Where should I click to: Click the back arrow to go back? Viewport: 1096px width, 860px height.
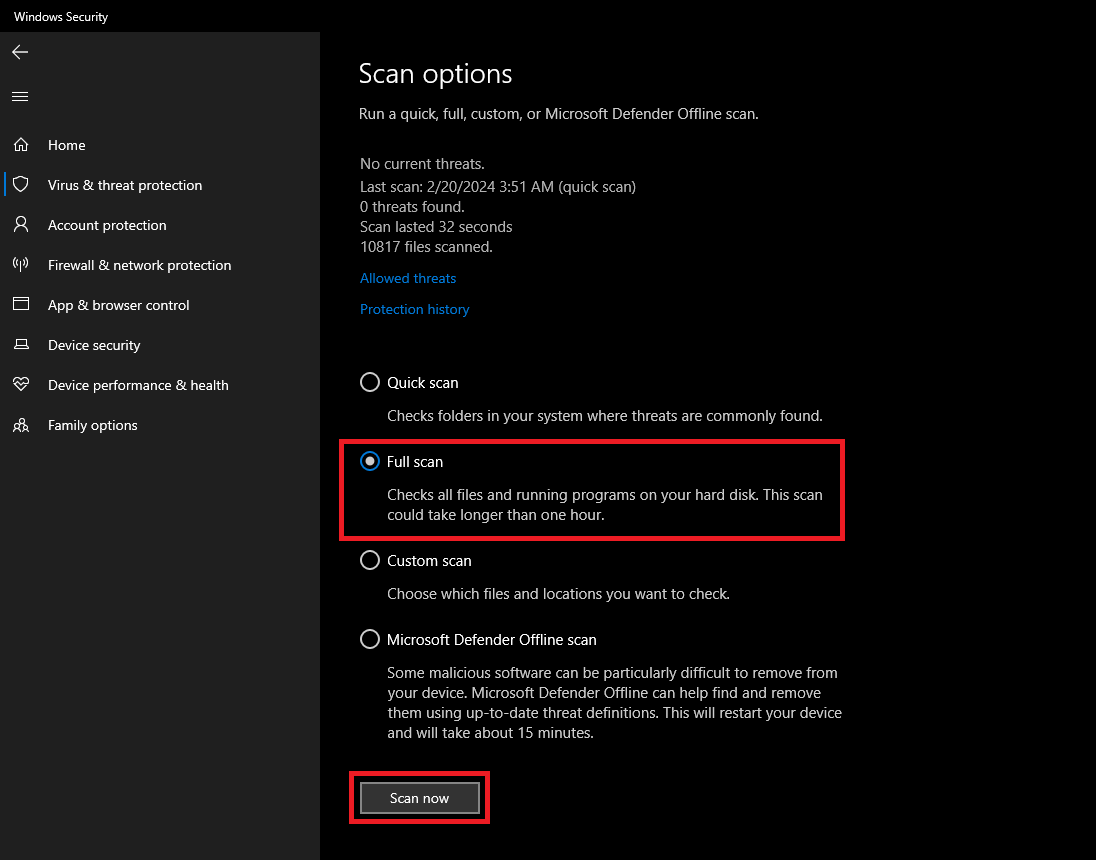coord(19,51)
